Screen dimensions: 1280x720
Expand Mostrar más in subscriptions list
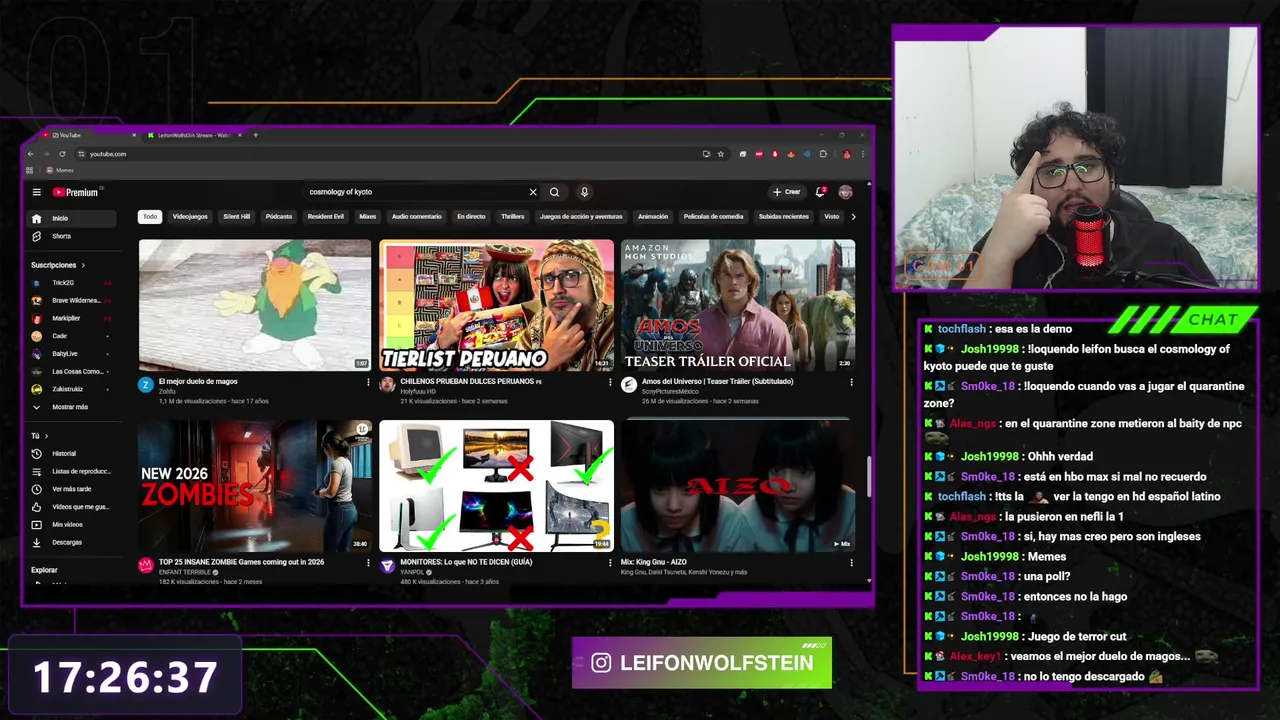[x=73, y=407]
